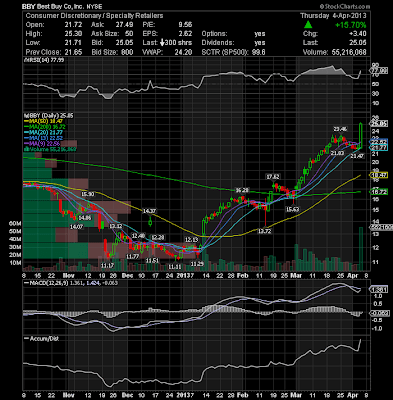
Task: Click the 12.13 price label
Action: (x=191, y=240)
